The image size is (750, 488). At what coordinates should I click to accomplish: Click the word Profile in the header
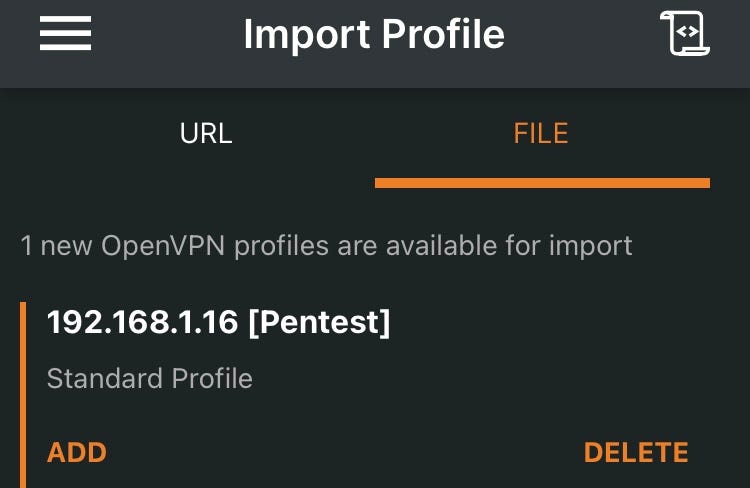point(443,34)
